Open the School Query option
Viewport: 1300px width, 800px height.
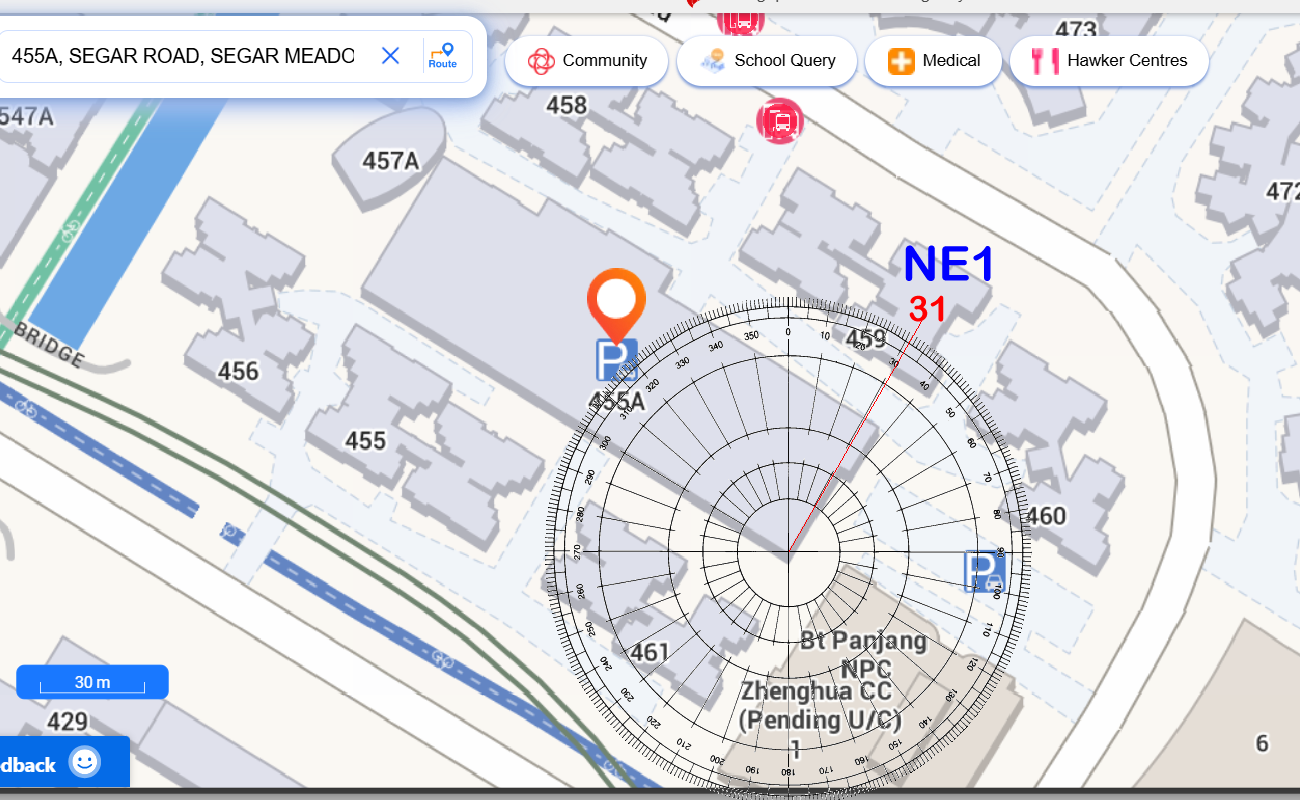[768, 61]
